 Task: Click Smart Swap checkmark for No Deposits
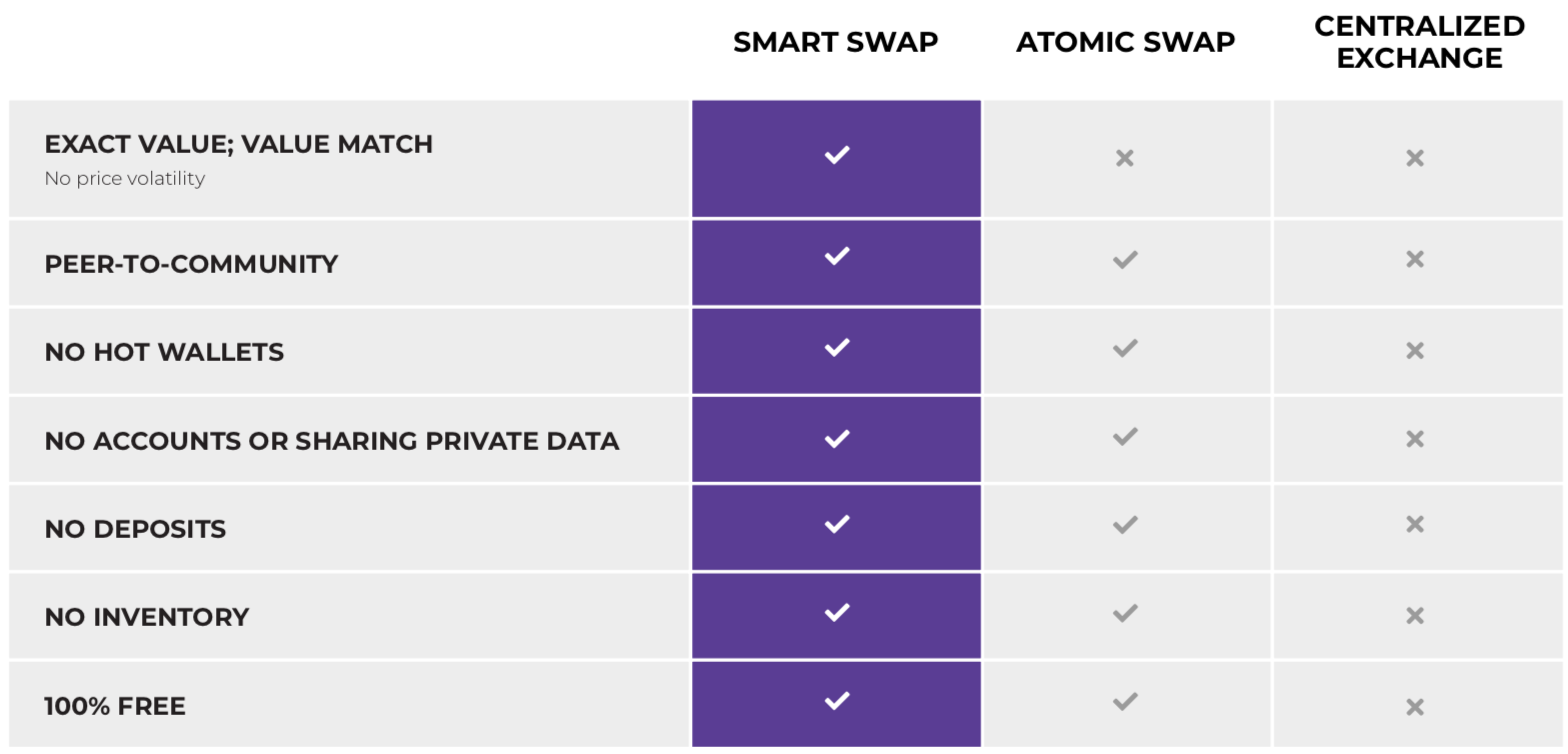[x=836, y=524]
